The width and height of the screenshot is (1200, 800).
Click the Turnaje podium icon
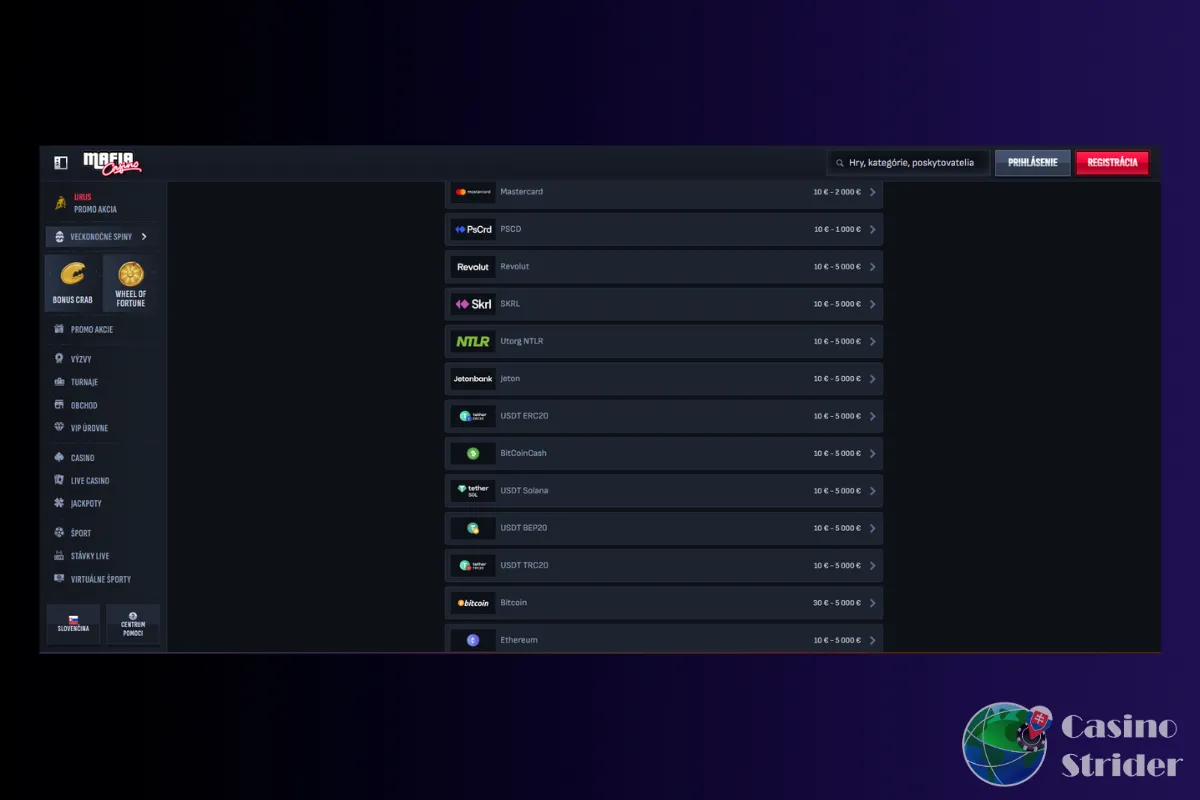(x=60, y=382)
